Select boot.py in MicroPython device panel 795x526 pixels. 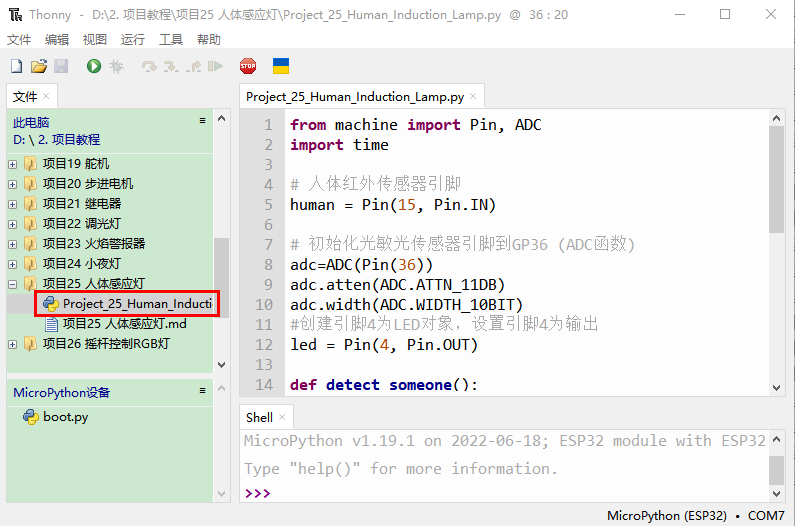65,417
